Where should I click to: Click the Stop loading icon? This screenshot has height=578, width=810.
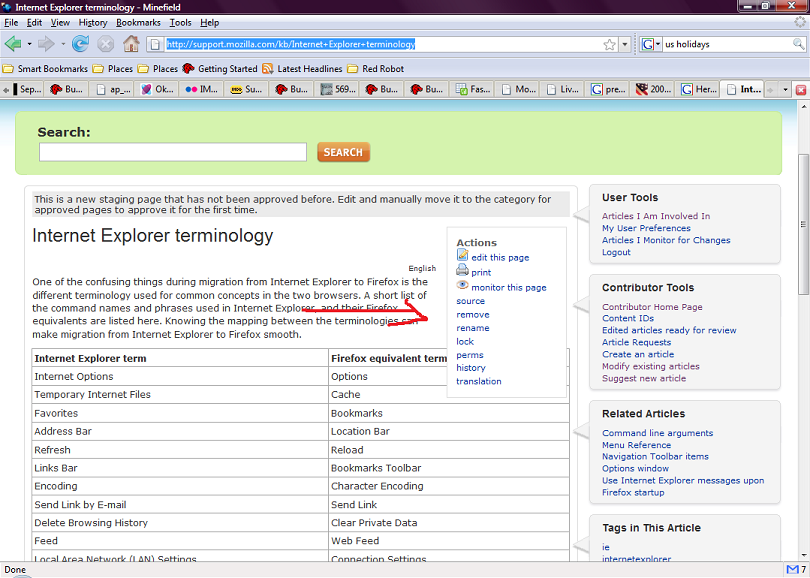tap(106, 44)
